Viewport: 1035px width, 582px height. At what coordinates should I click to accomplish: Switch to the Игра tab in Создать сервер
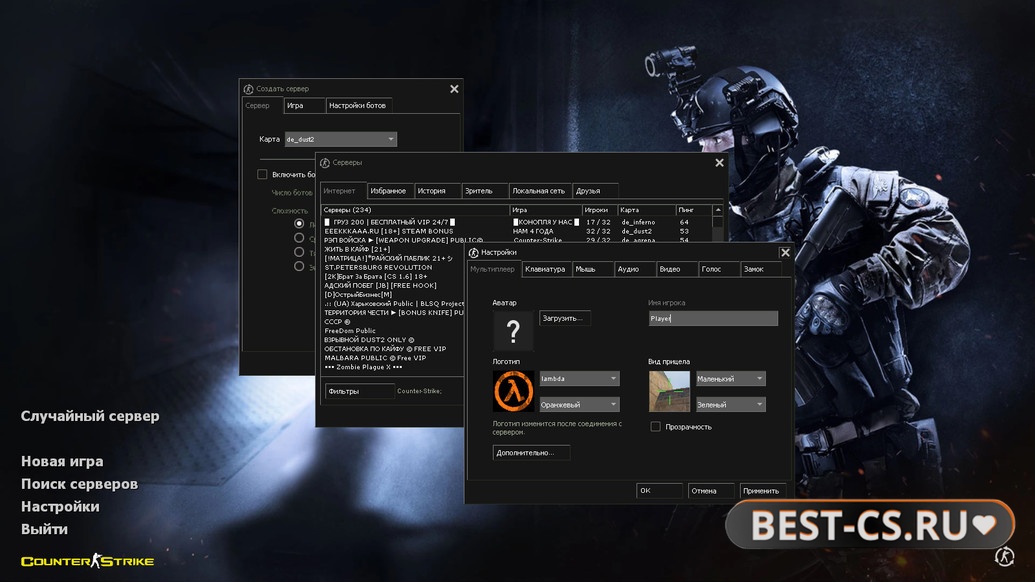point(304,106)
